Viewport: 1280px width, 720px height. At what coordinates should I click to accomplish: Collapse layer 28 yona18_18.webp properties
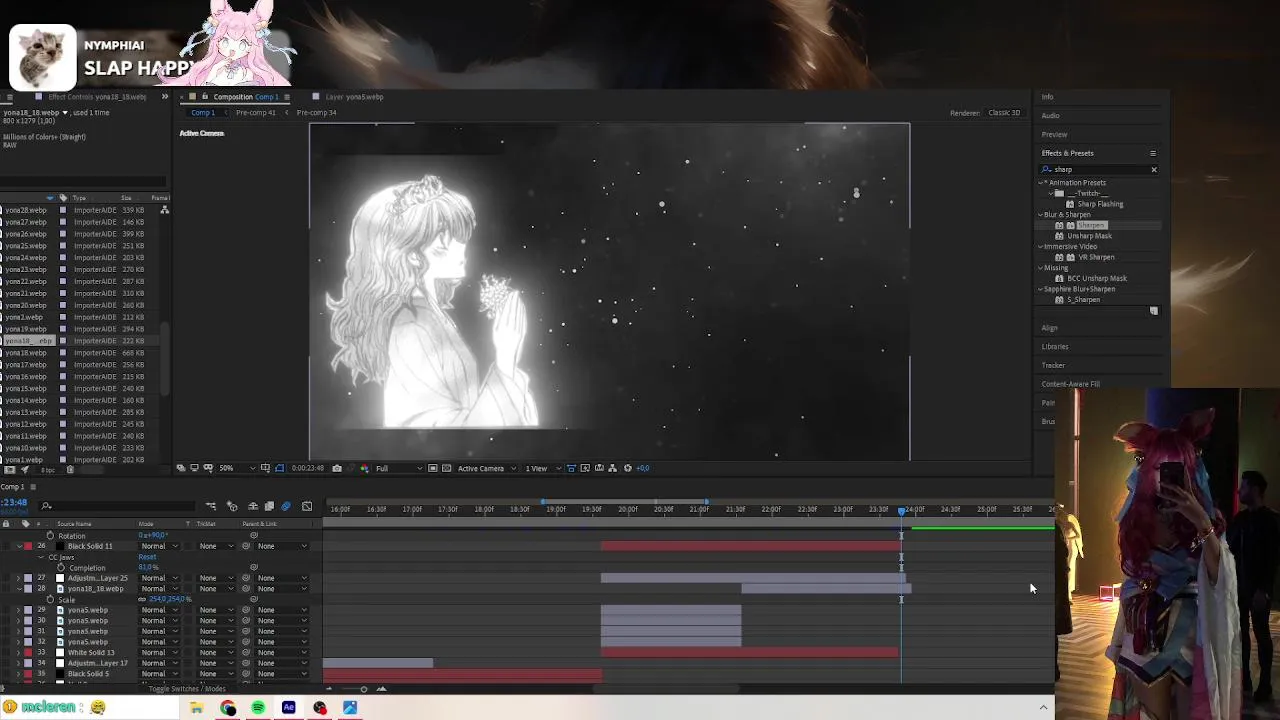tap(18, 589)
